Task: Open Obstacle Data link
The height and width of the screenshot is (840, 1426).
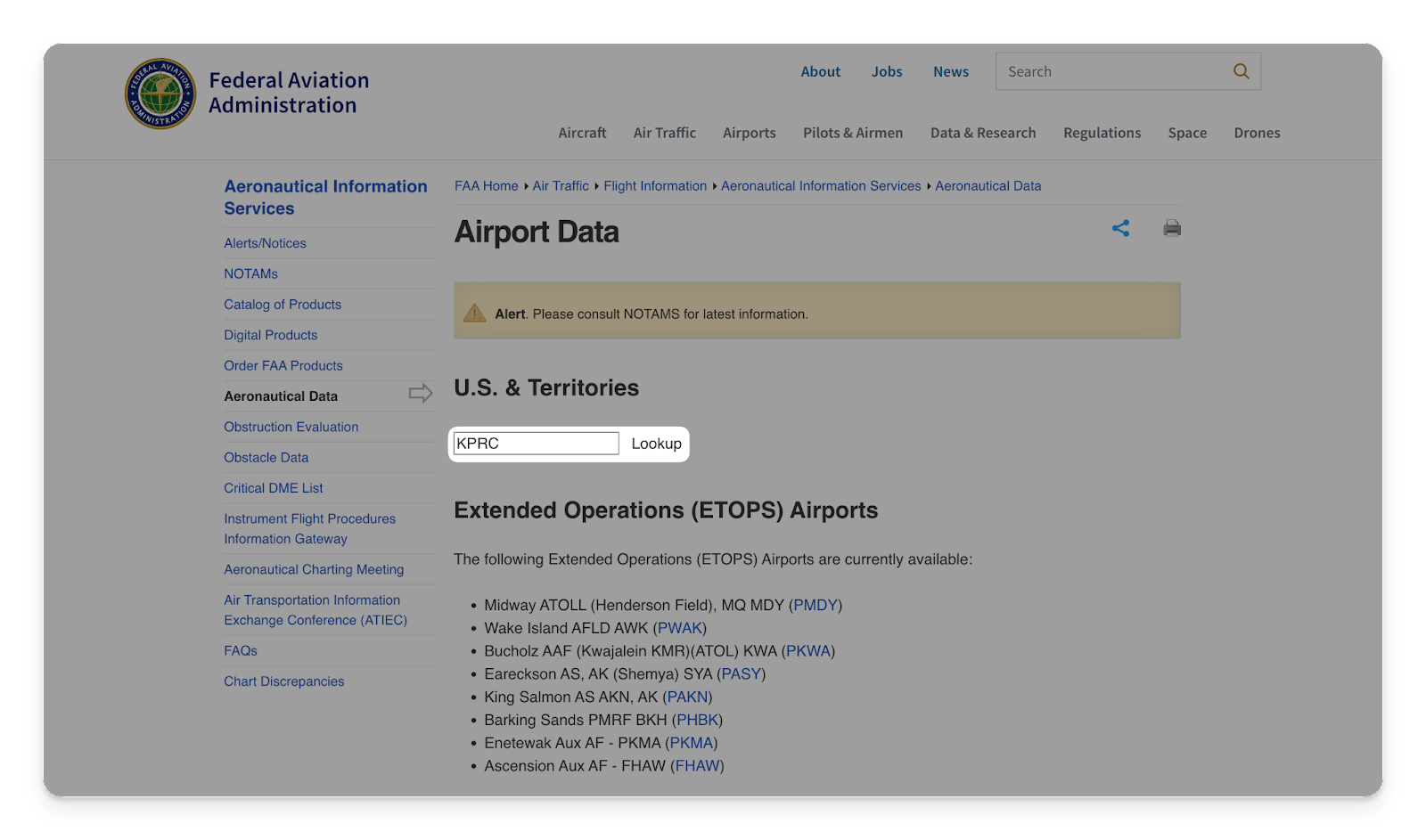Action: pyautogui.click(x=266, y=457)
